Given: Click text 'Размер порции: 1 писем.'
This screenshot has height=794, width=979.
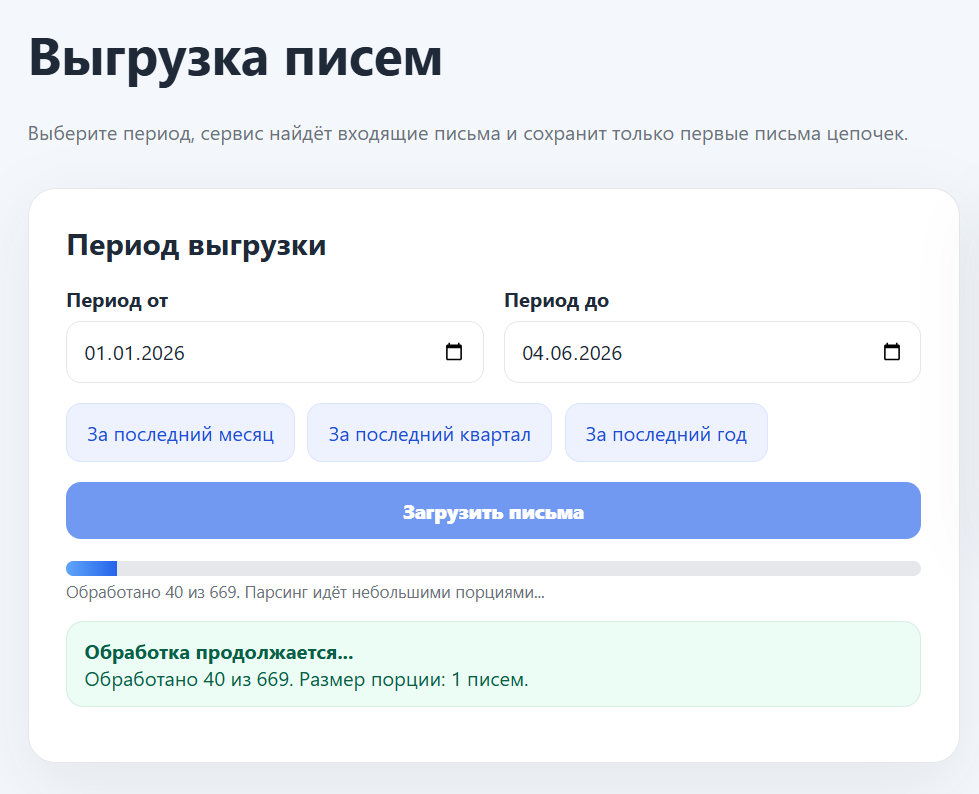Looking at the screenshot, I should click(x=413, y=679).
